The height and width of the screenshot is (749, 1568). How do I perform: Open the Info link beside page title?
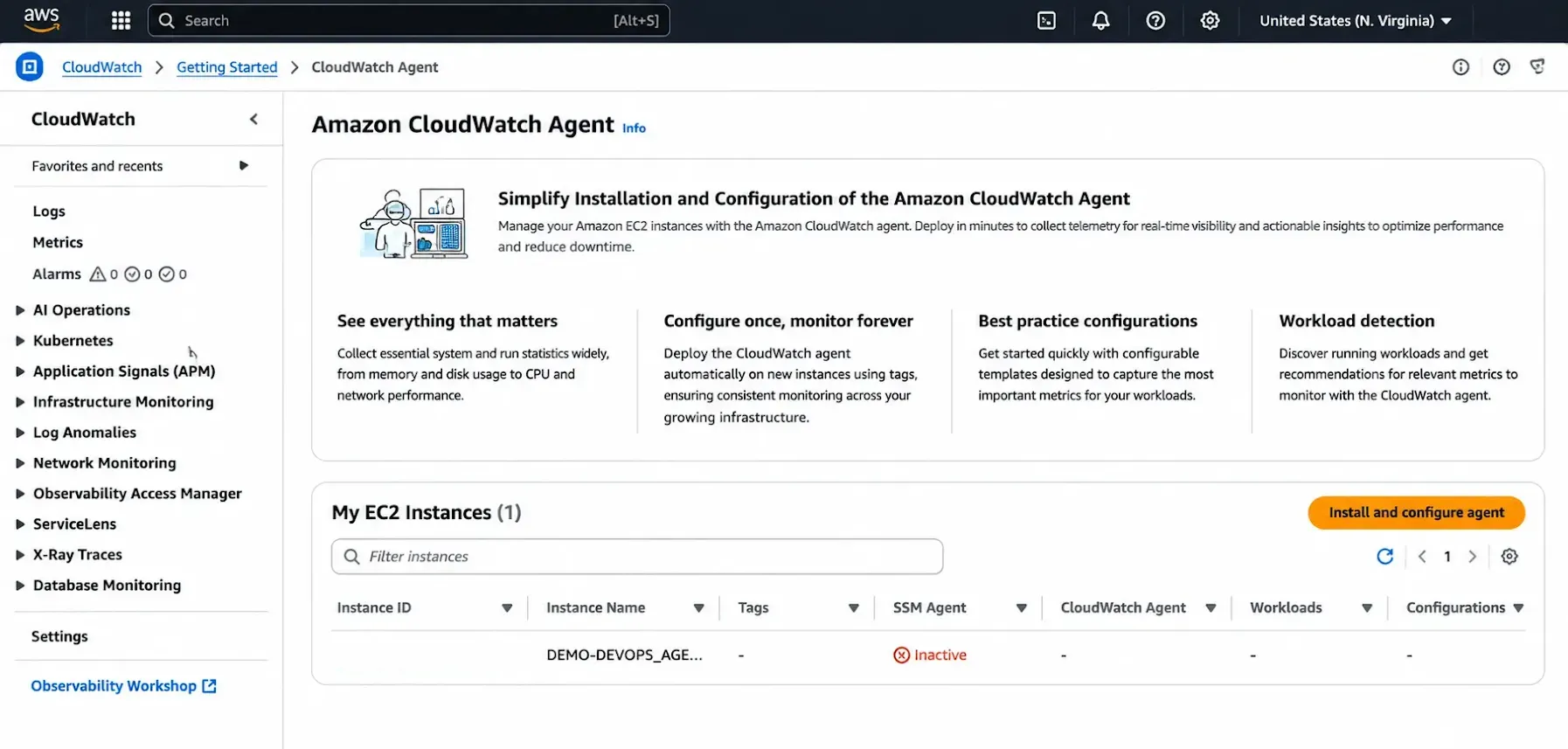click(634, 128)
